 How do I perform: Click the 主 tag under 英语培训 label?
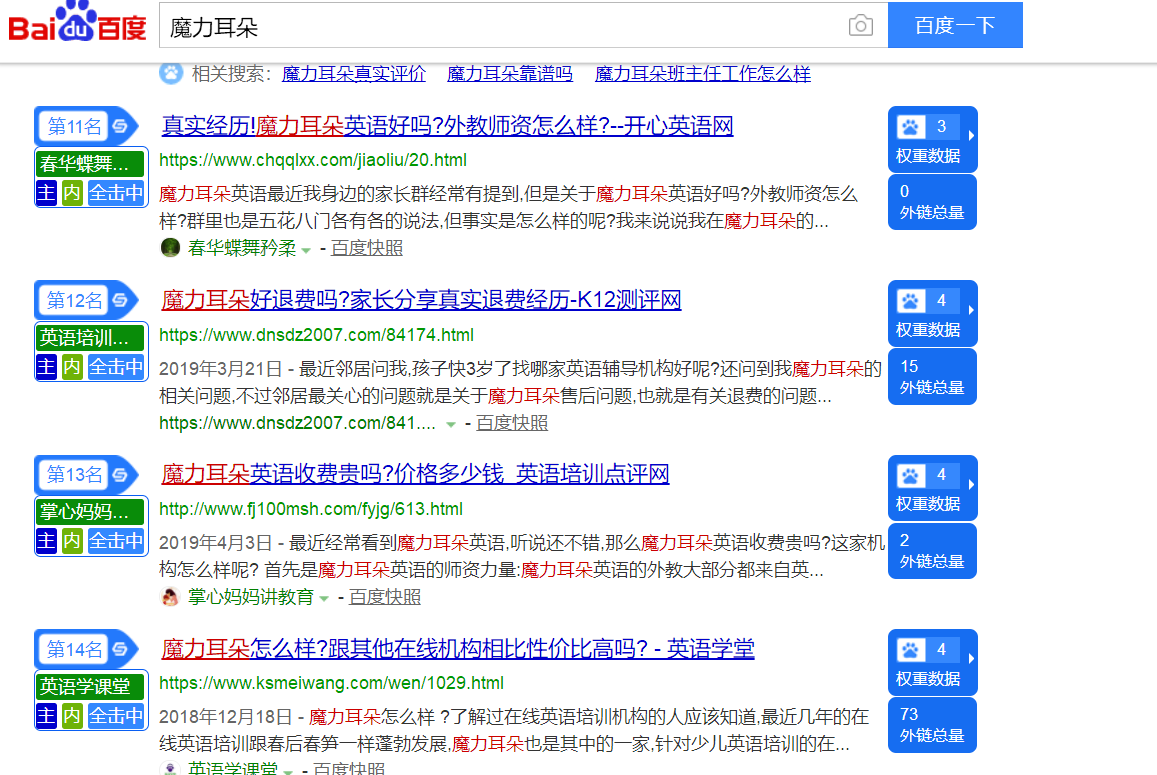pos(46,367)
